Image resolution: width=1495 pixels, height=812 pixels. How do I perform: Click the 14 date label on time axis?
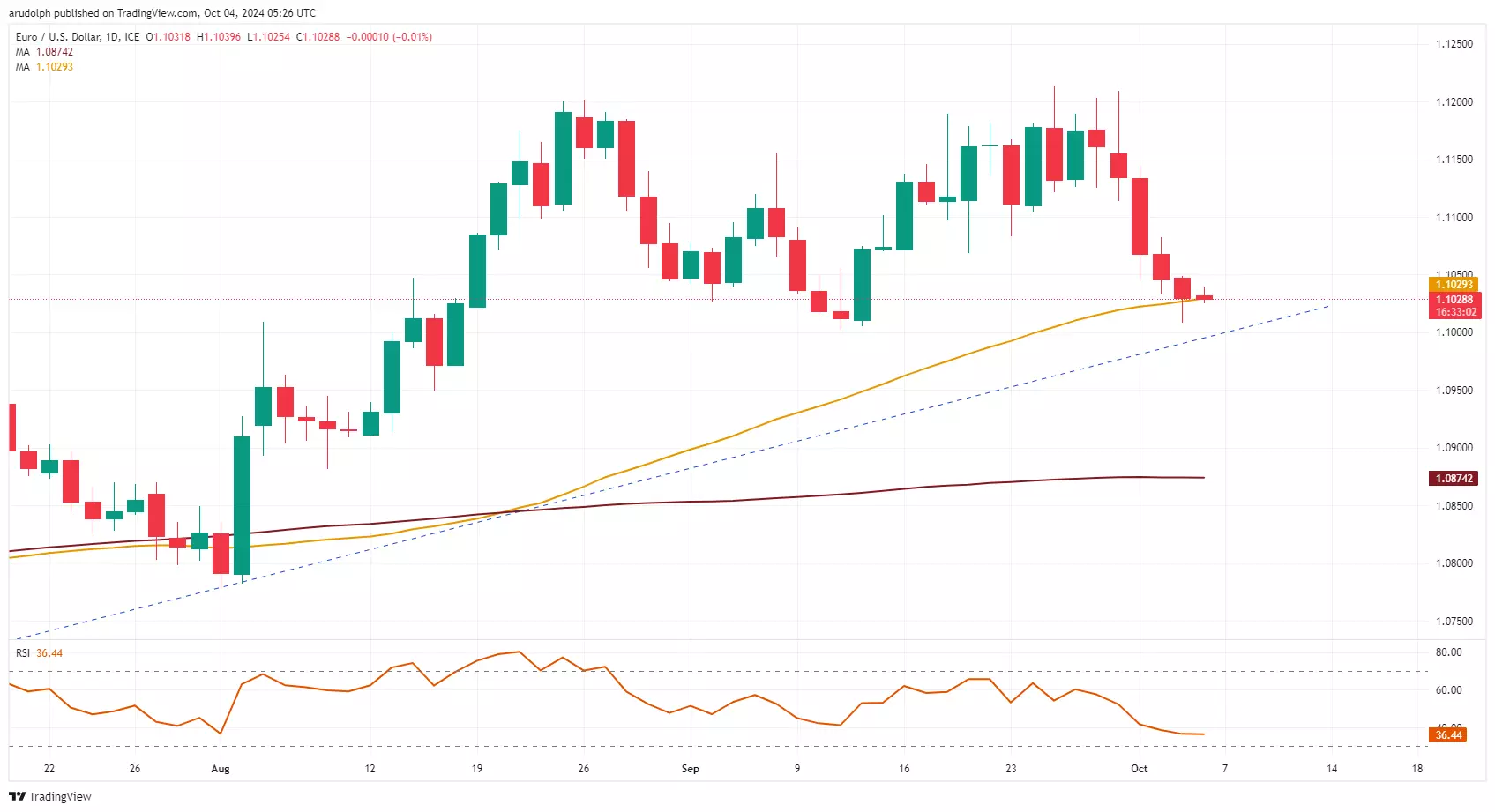[1332, 769]
